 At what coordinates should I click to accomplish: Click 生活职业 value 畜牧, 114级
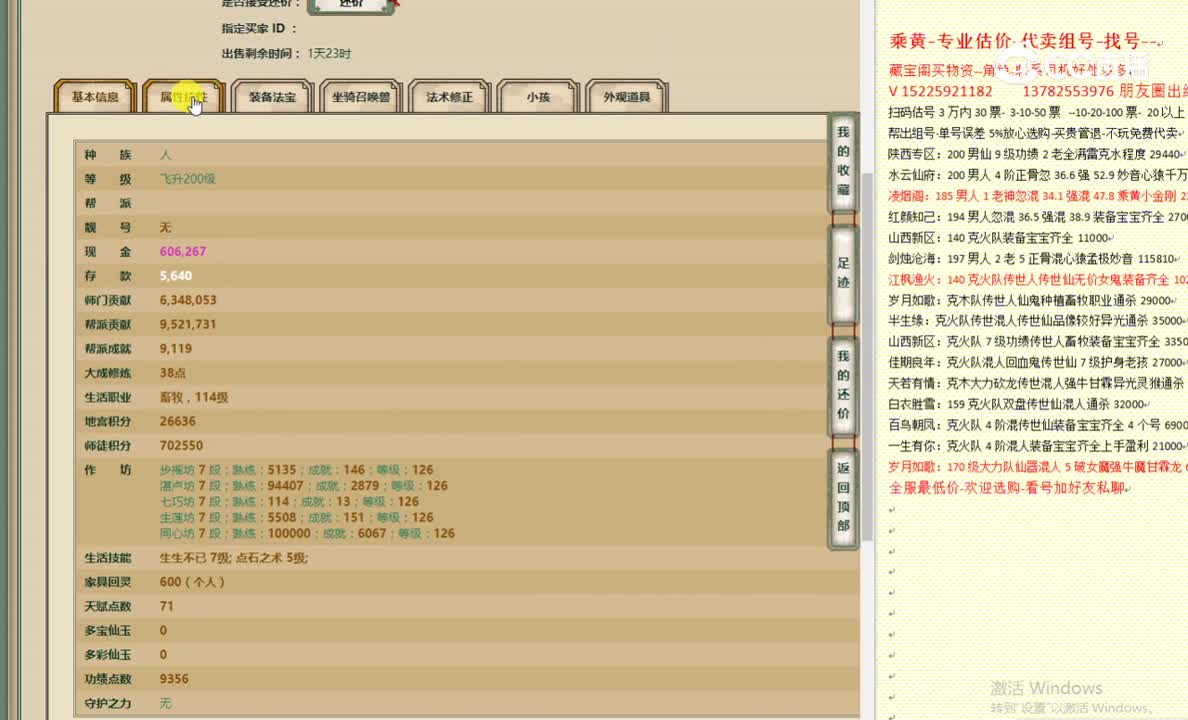pos(194,397)
